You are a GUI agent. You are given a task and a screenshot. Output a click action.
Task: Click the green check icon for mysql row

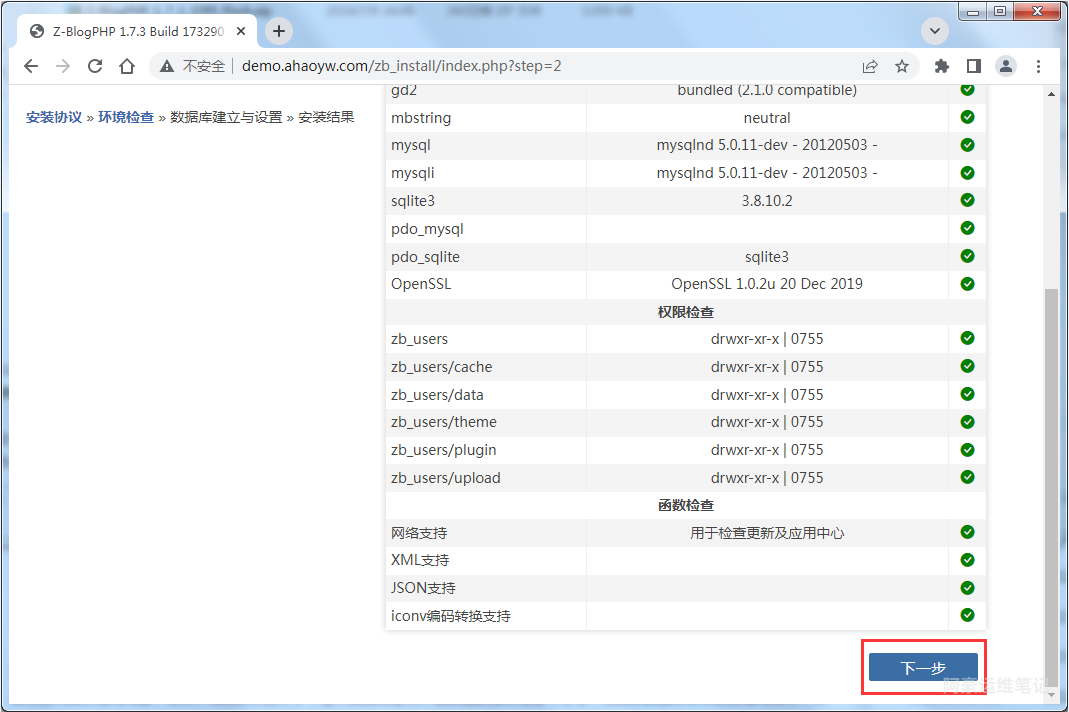967,145
